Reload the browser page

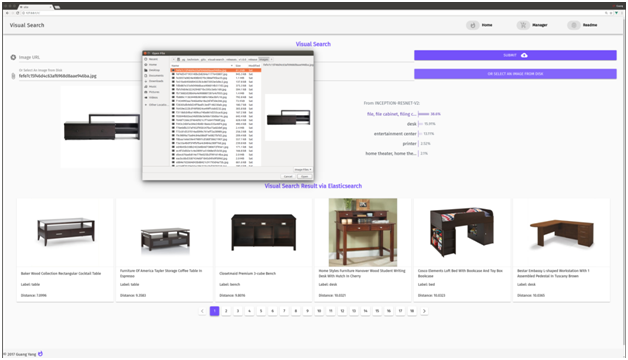[18, 13]
